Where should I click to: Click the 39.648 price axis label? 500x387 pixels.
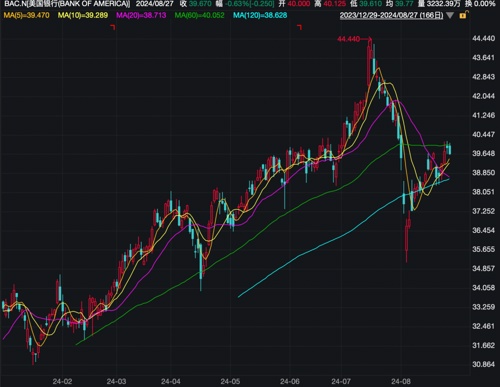[x=483, y=153]
